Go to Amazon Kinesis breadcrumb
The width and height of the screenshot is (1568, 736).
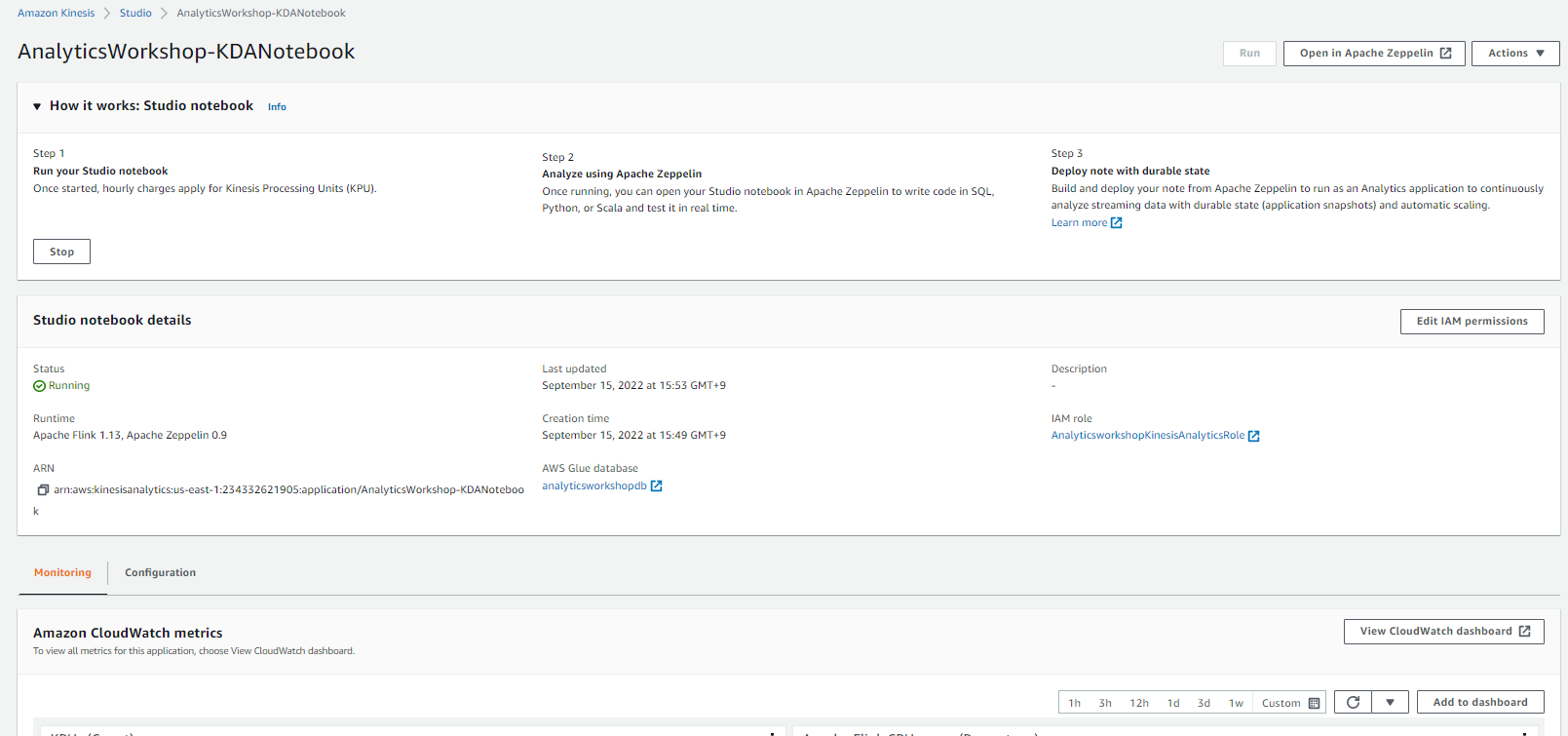57,14
